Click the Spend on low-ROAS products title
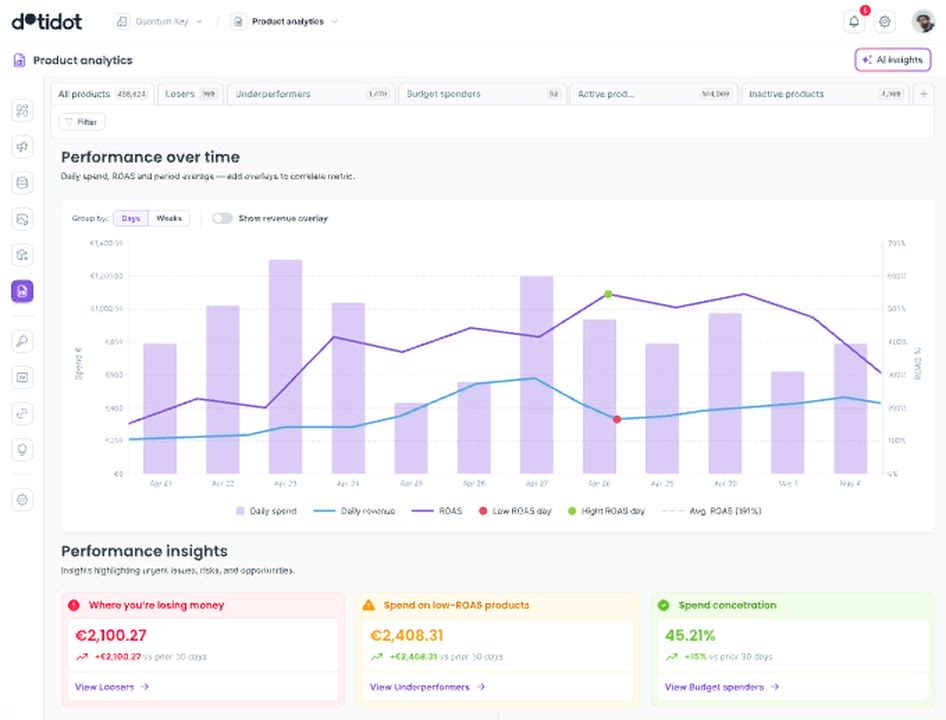 [456, 605]
